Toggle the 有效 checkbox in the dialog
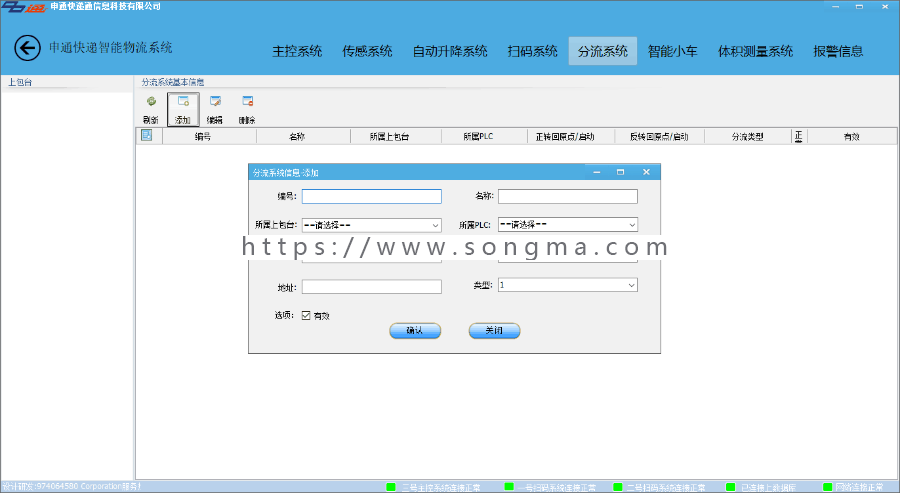Image resolution: width=900 pixels, height=493 pixels. click(x=306, y=315)
